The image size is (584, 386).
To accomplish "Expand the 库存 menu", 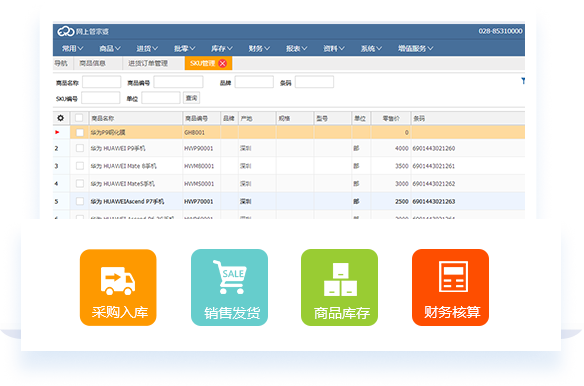I will (222, 48).
